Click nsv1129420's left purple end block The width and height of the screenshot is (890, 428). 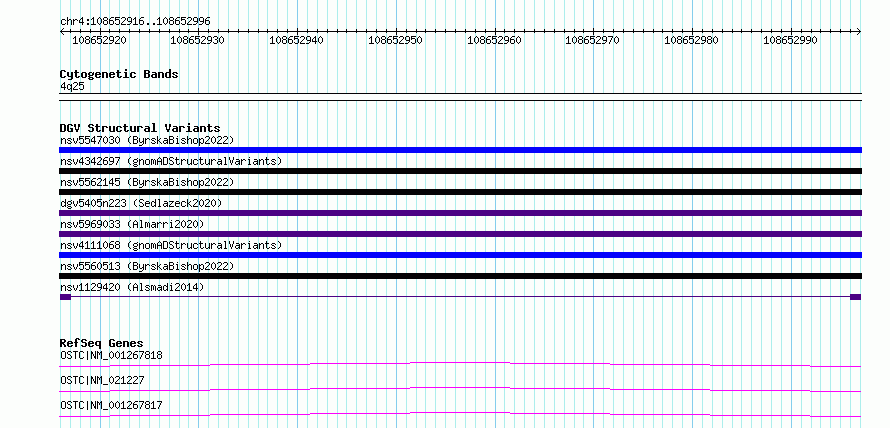65,297
